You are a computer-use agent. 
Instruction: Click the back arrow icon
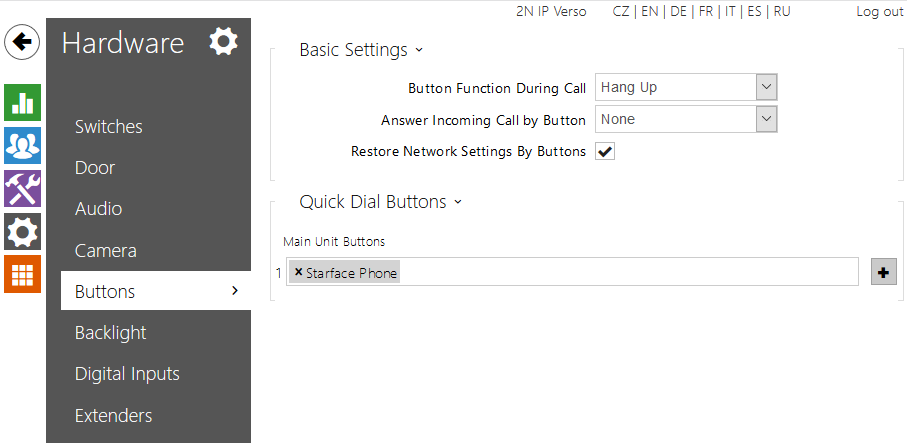click(22, 42)
